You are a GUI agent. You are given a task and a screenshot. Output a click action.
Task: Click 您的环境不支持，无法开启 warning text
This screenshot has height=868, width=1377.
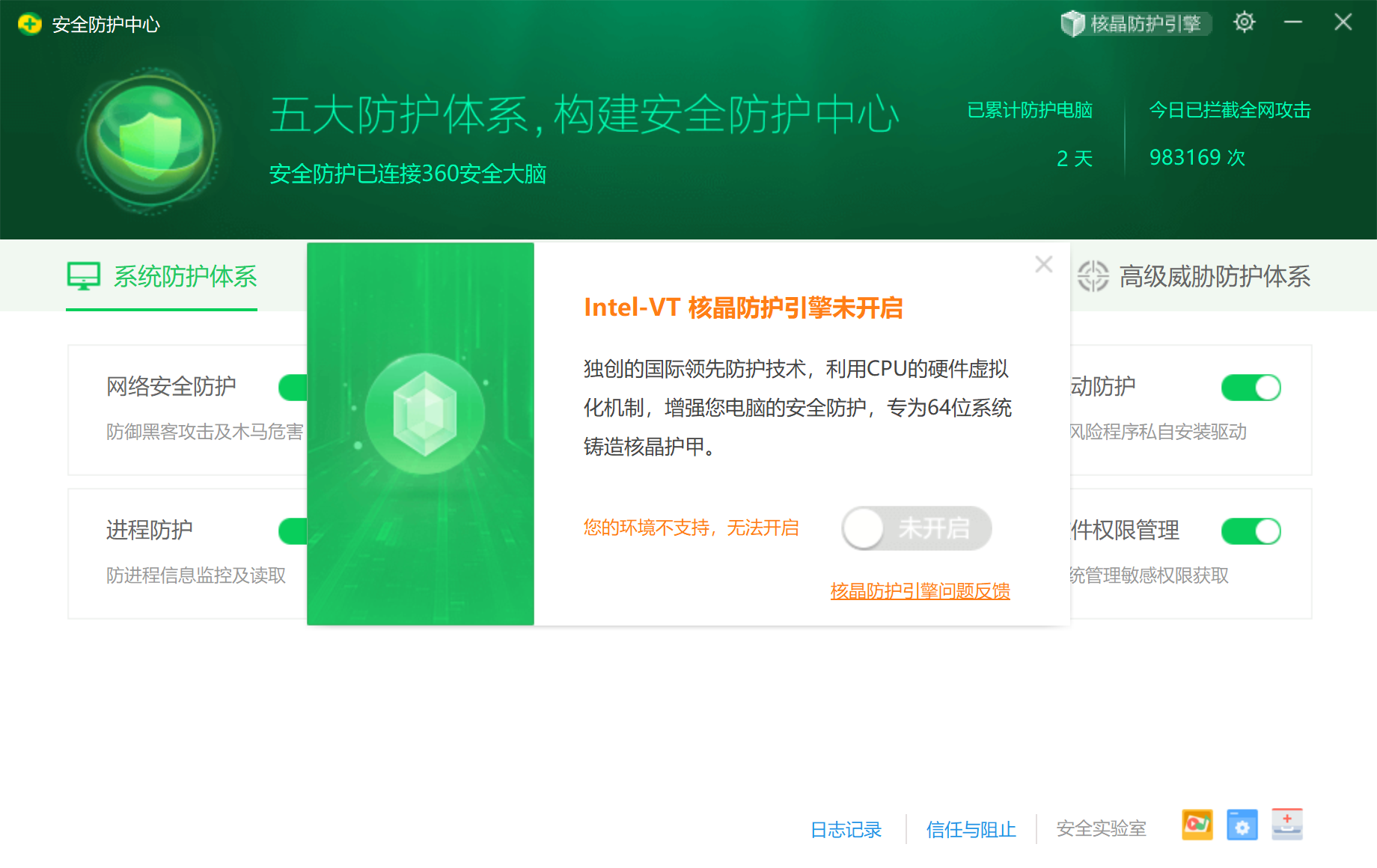tap(691, 528)
